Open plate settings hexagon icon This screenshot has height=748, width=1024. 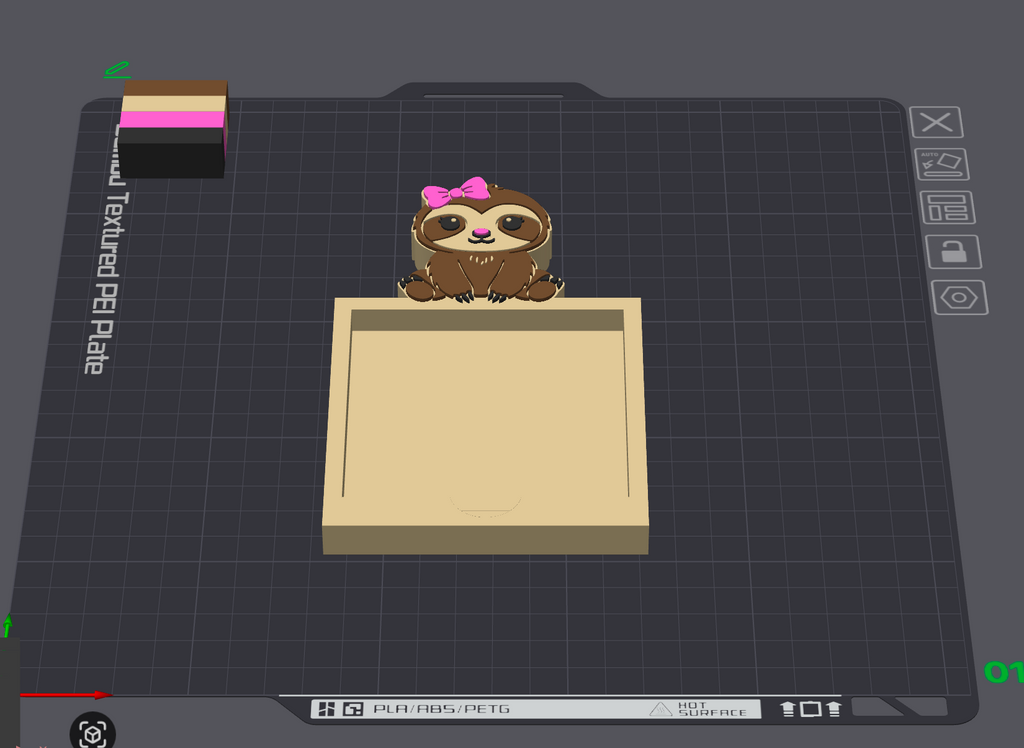coord(960,298)
